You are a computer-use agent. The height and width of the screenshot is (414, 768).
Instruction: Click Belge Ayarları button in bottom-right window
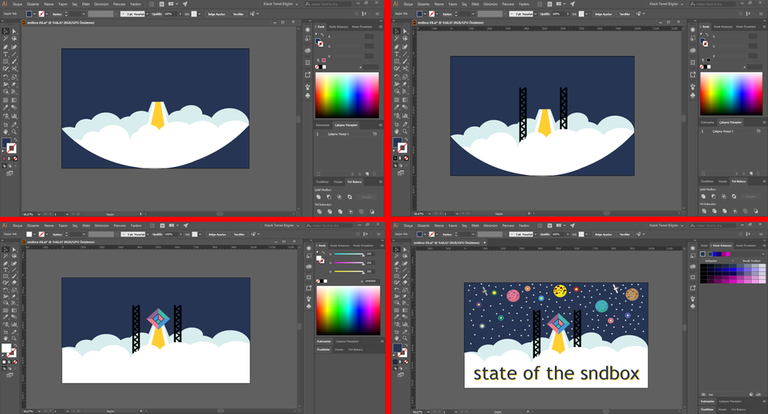pyautogui.click(x=603, y=235)
